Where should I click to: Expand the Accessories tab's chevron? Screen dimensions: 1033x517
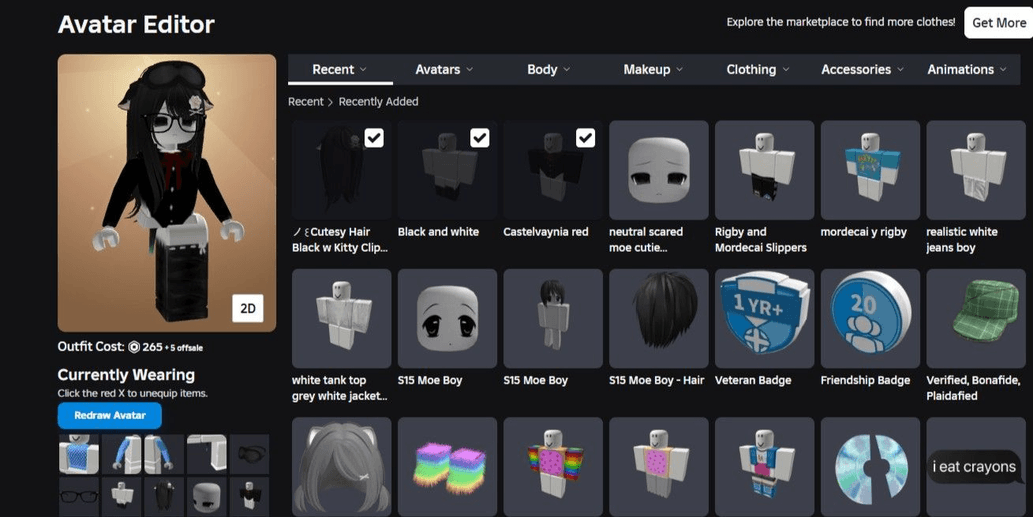[x=900, y=69]
